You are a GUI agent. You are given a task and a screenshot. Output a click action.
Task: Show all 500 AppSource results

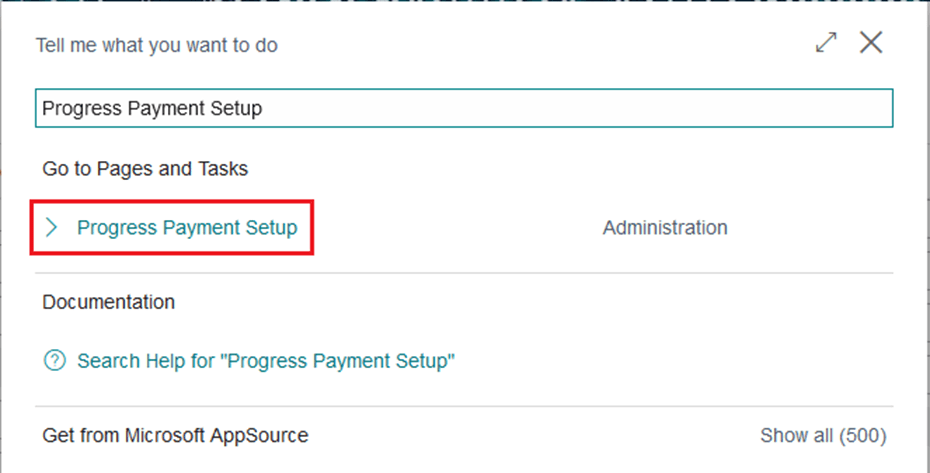(822, 435)
